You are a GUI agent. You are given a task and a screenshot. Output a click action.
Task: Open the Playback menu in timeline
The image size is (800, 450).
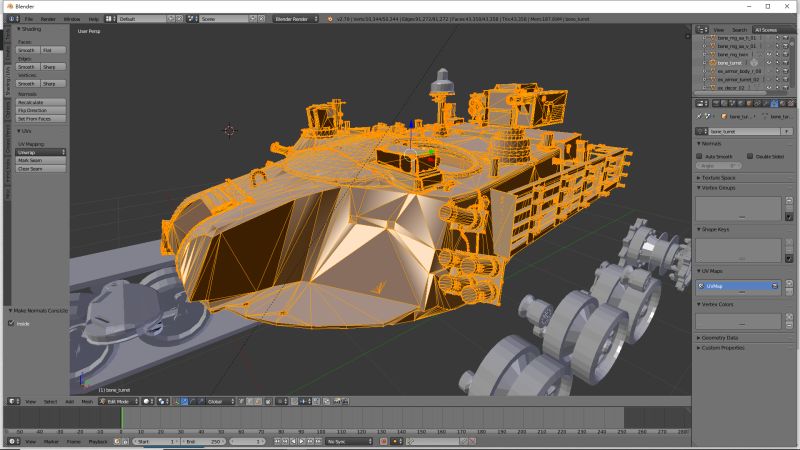pos(98,441)
